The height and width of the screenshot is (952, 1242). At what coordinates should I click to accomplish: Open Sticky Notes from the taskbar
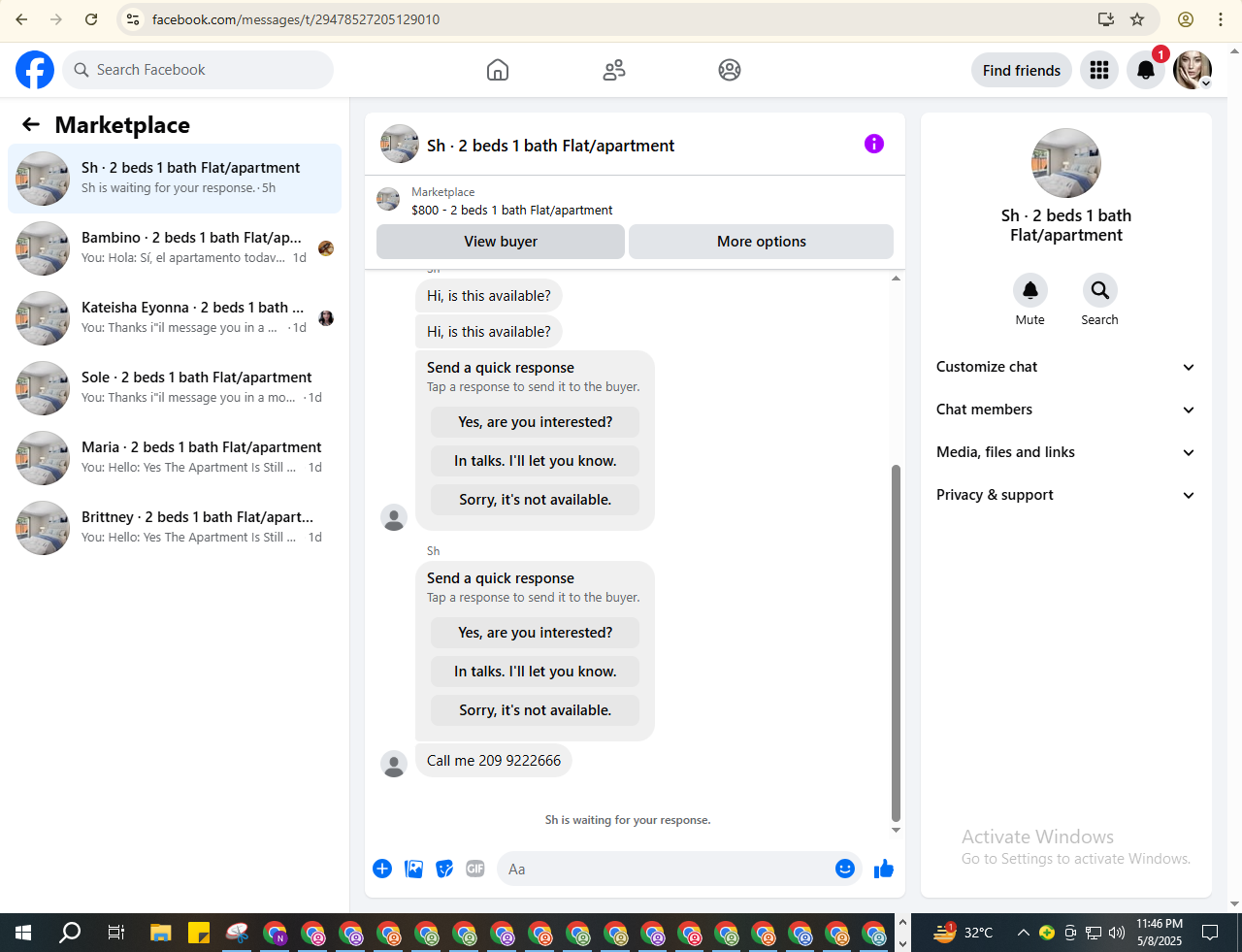tap(199, 934)
